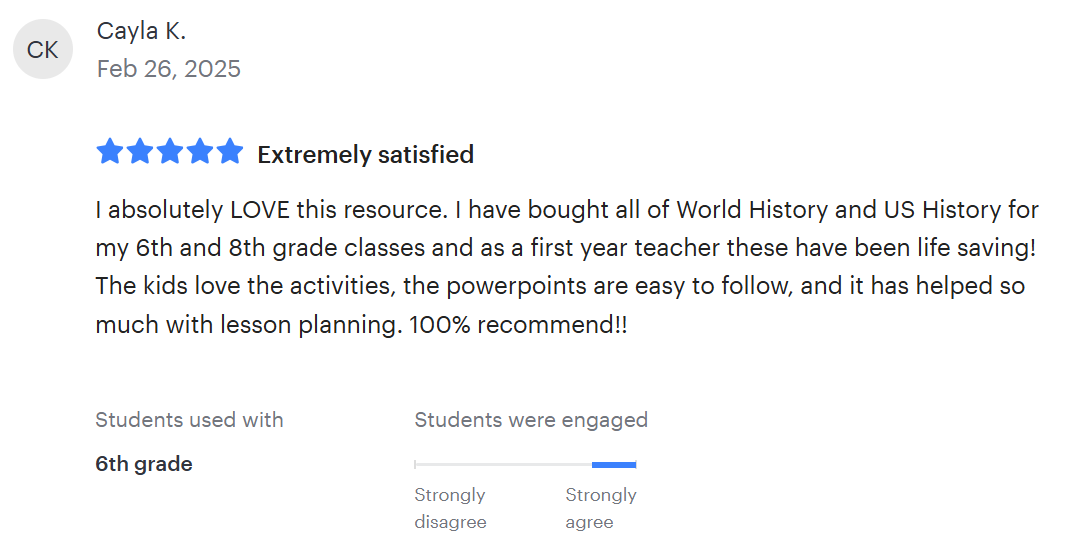This screenshot has height=550, width=1078.
Task: Click the first blue rating star
Action: point(109,152)
